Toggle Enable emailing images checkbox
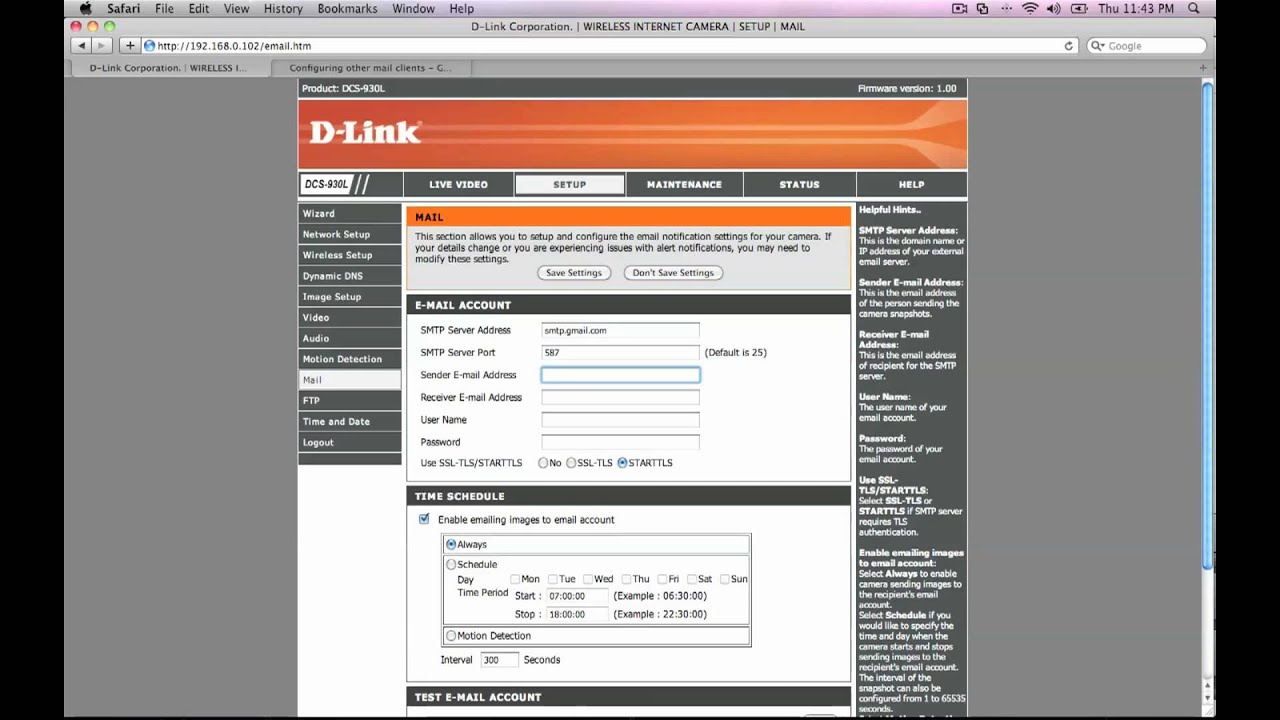The image size is (1280, 720). [424, 519]
